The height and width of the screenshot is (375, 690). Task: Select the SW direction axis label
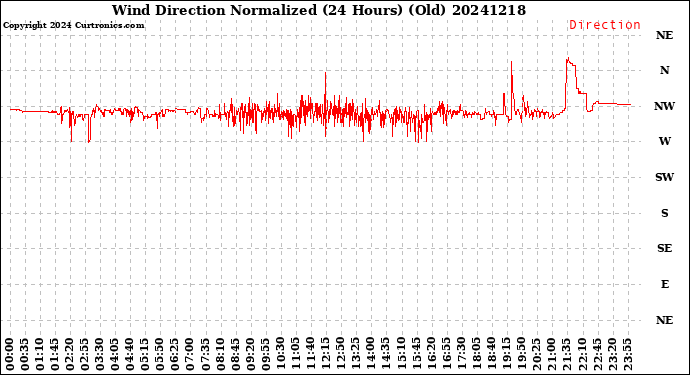(x=664, y=177)
